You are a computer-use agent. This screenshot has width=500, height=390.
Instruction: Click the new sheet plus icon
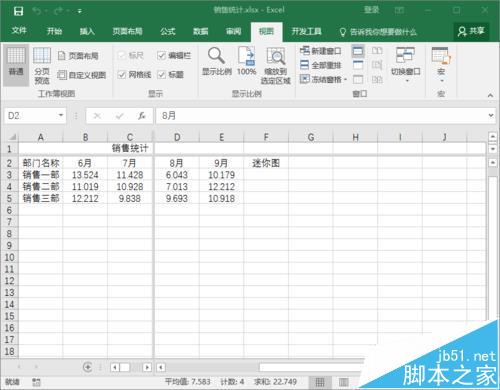tap(87, 367)
